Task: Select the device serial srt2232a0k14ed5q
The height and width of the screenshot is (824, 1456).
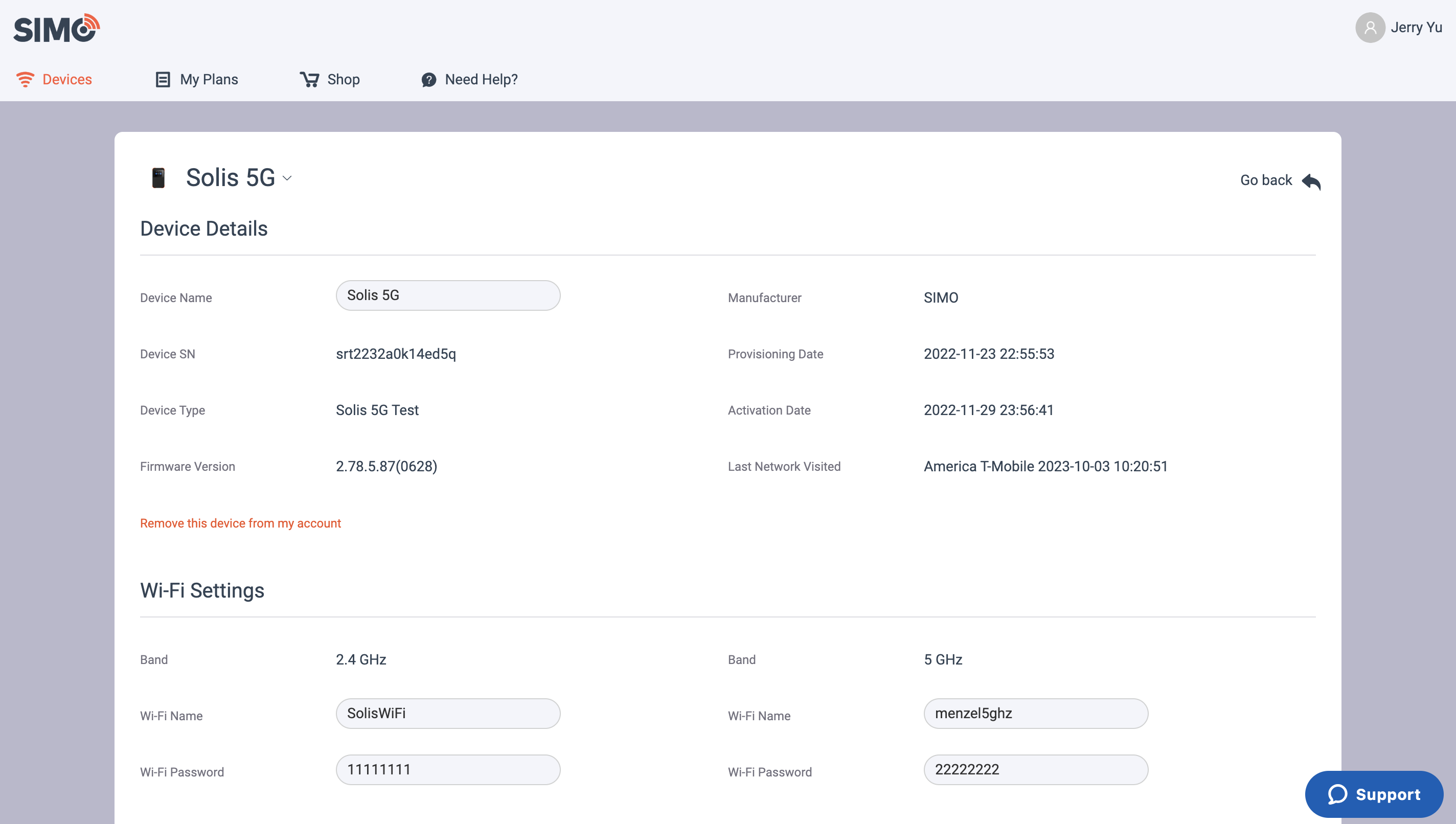Action: pos(396,354)
